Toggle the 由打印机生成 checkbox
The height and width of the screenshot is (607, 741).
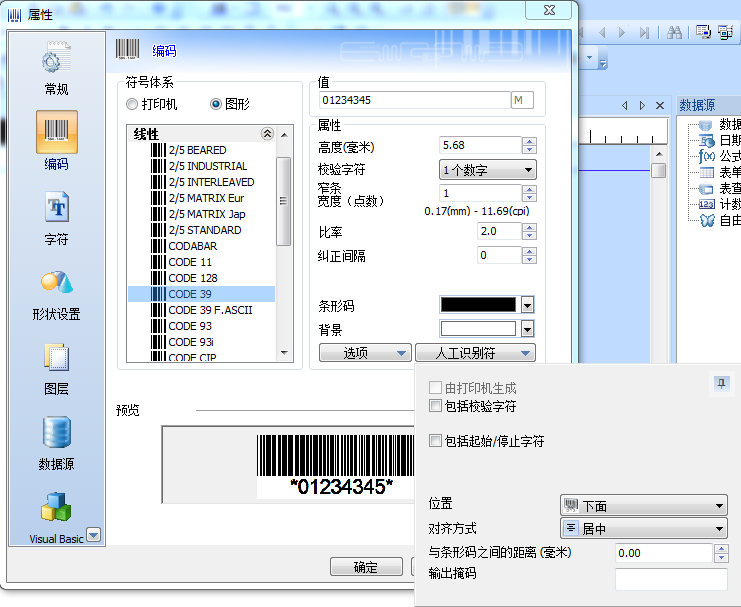tap(435, 388)
